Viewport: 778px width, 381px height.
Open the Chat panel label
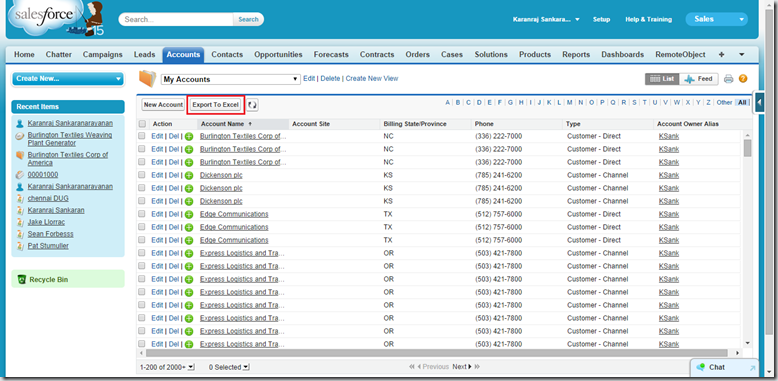click(717, 367)
